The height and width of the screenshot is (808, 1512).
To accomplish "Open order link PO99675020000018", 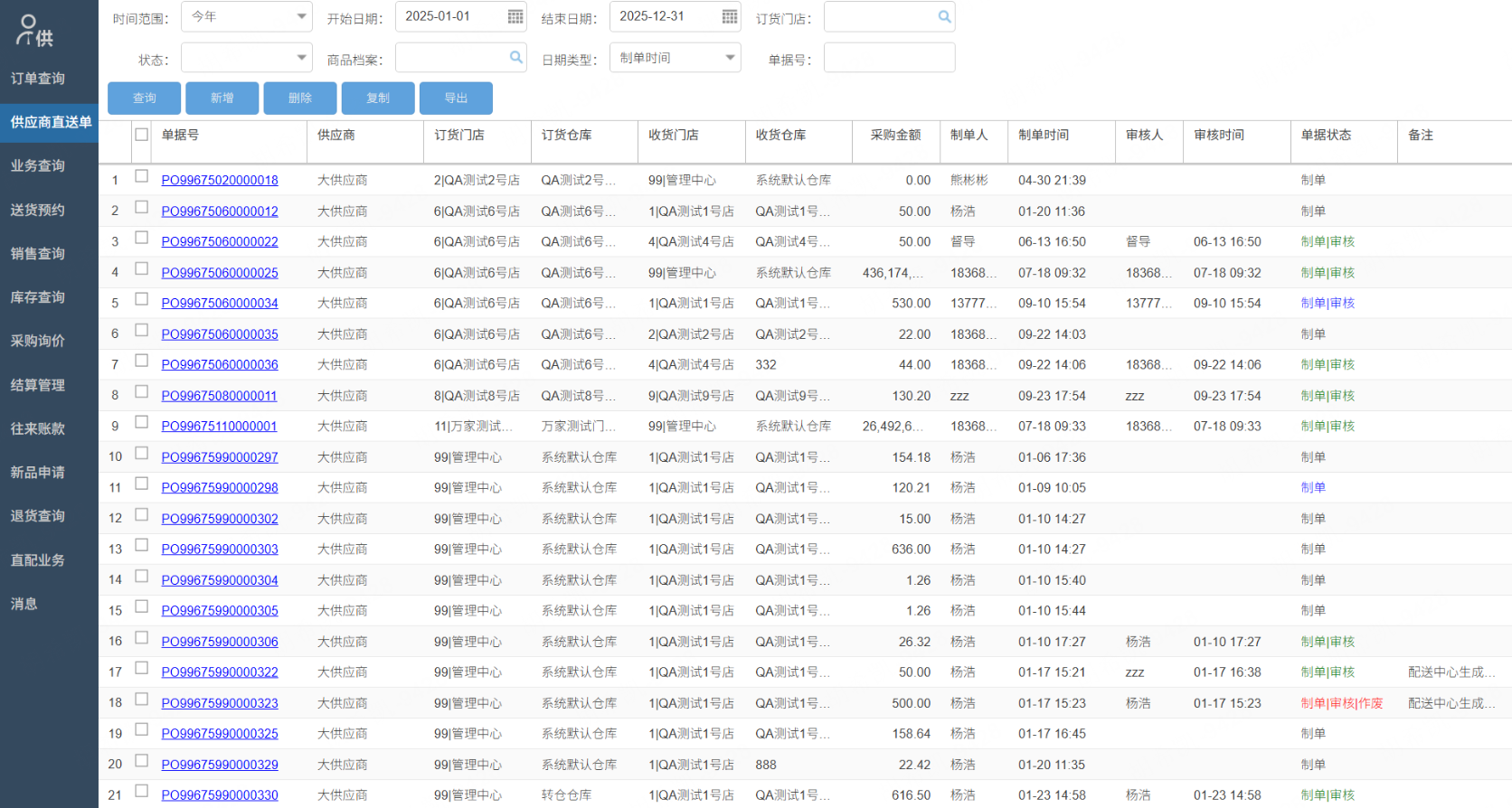I will (220, 181).
